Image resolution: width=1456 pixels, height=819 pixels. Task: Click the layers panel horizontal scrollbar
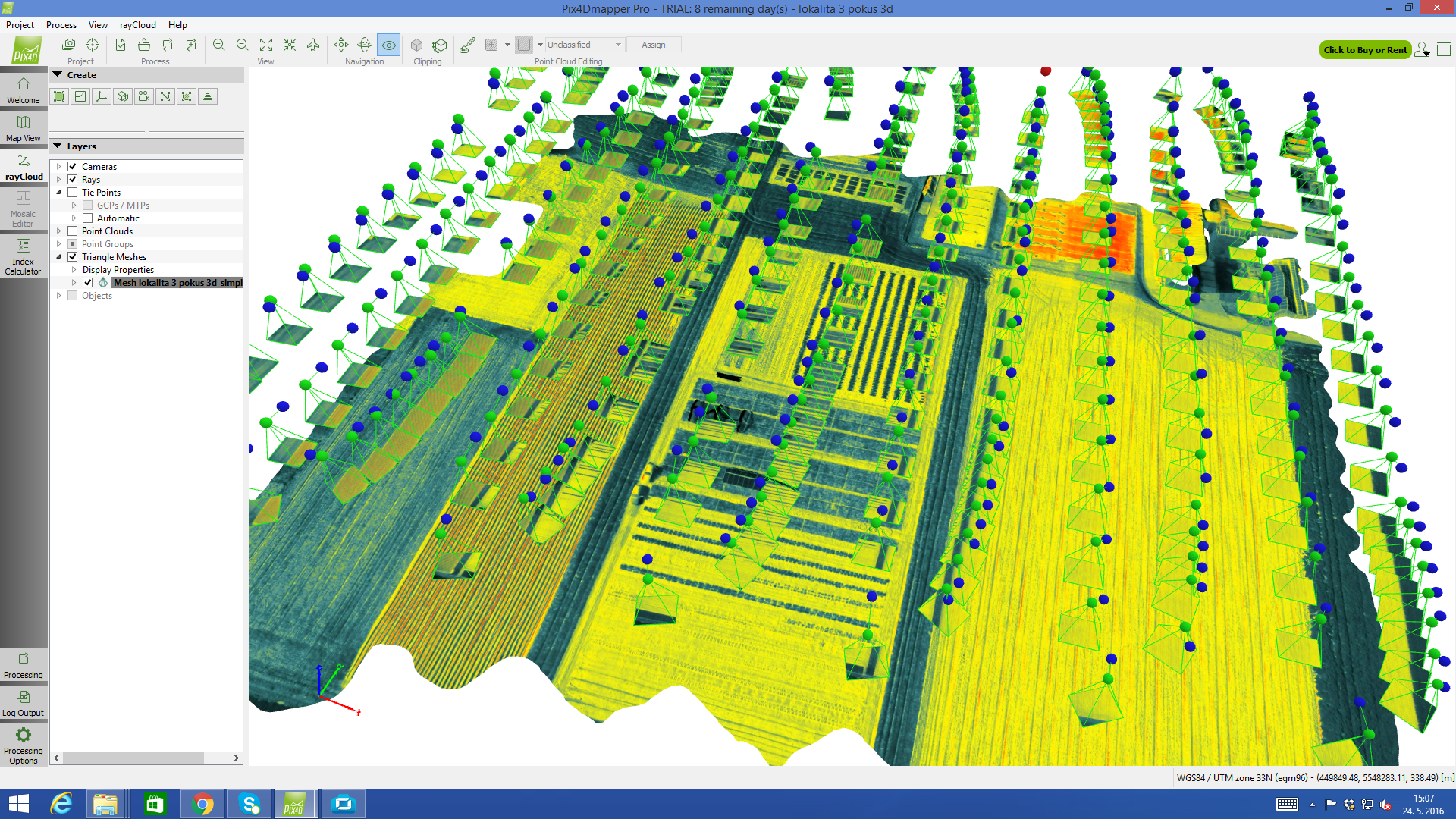[133, 758]
